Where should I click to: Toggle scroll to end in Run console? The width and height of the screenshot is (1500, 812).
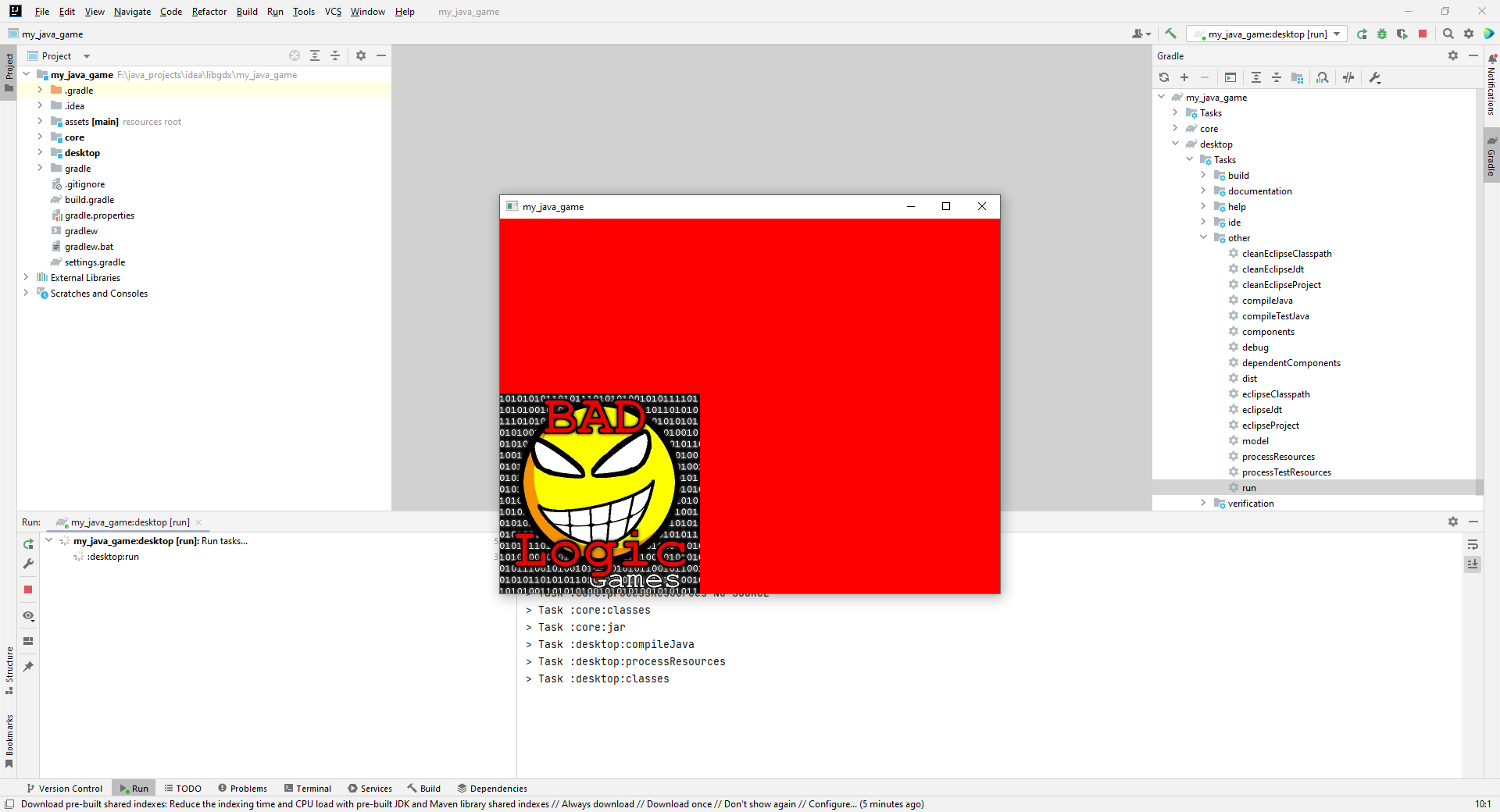pos(1473,564)
